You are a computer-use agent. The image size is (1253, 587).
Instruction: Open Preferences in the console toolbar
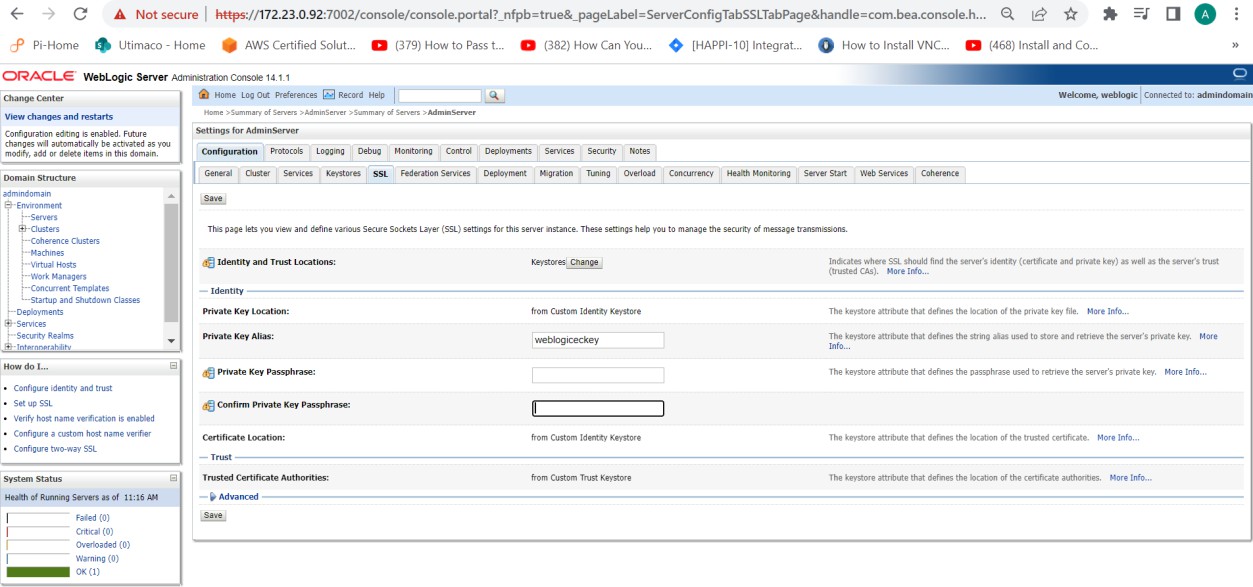point(296,95)
